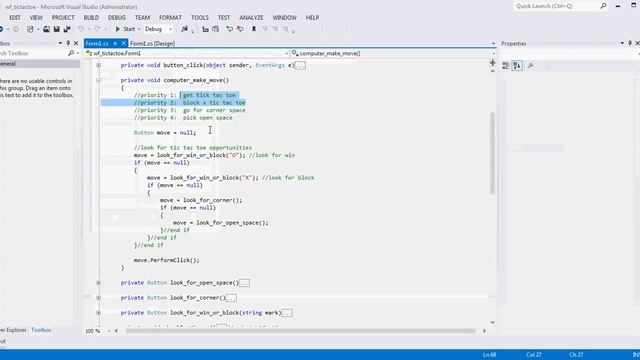Screen dimensions: 640x360
Task: Open the computer_make_move() member dropdown
Action: 493,53
